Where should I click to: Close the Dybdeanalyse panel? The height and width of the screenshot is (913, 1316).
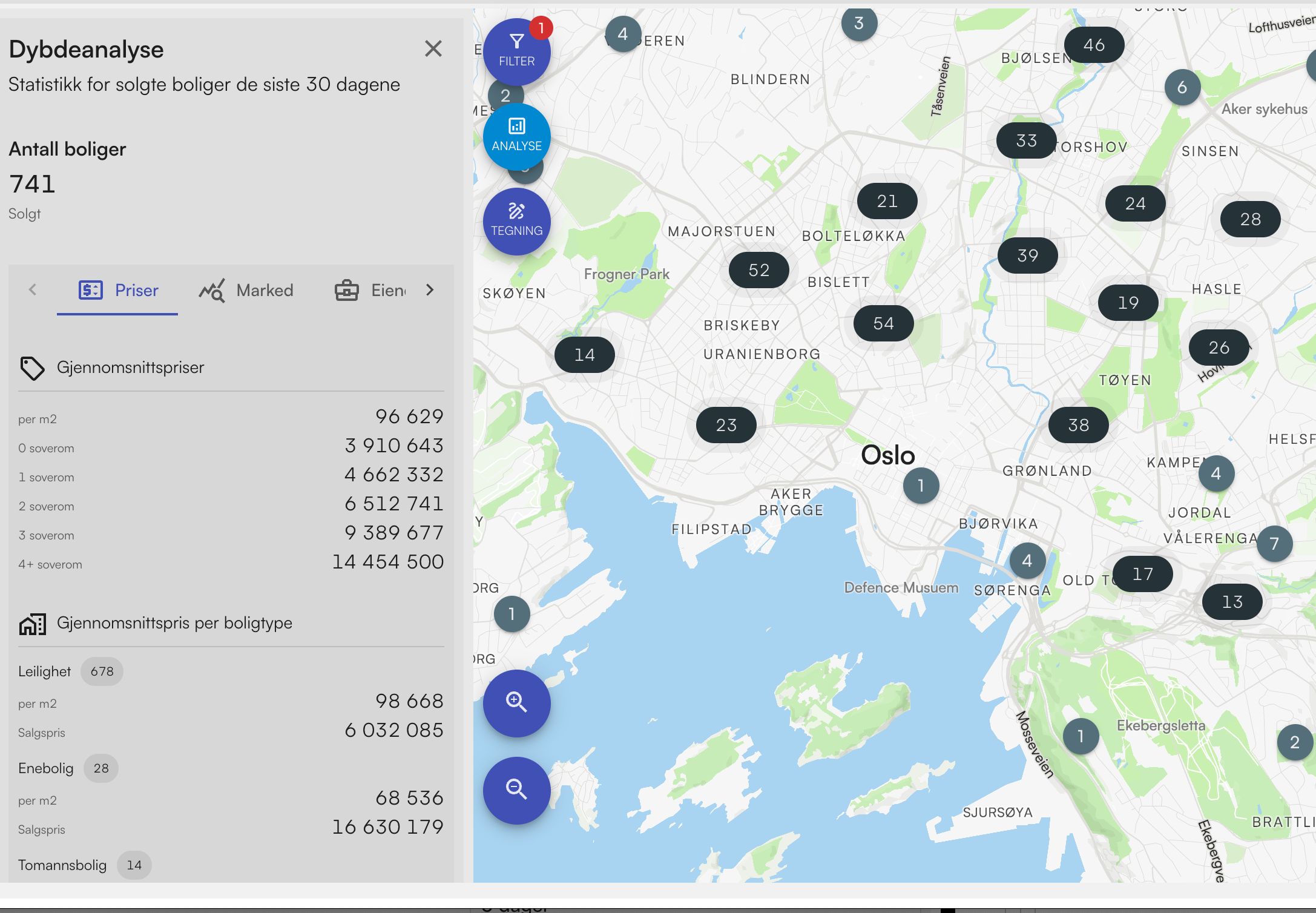coord(433,48)
